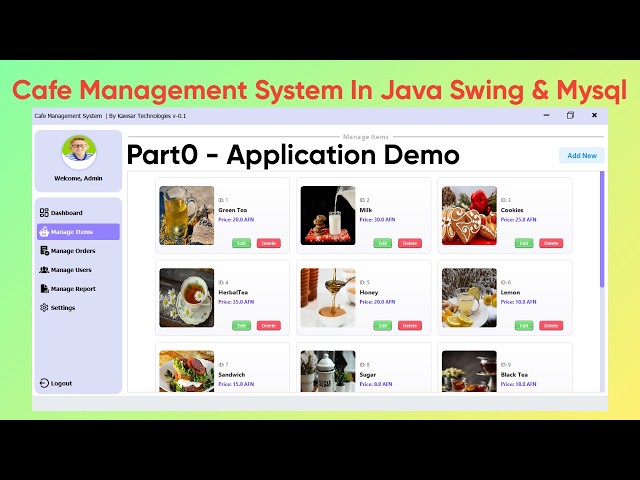Click the Cookies price label
This screenshot has height=480, width=640.
519,220
